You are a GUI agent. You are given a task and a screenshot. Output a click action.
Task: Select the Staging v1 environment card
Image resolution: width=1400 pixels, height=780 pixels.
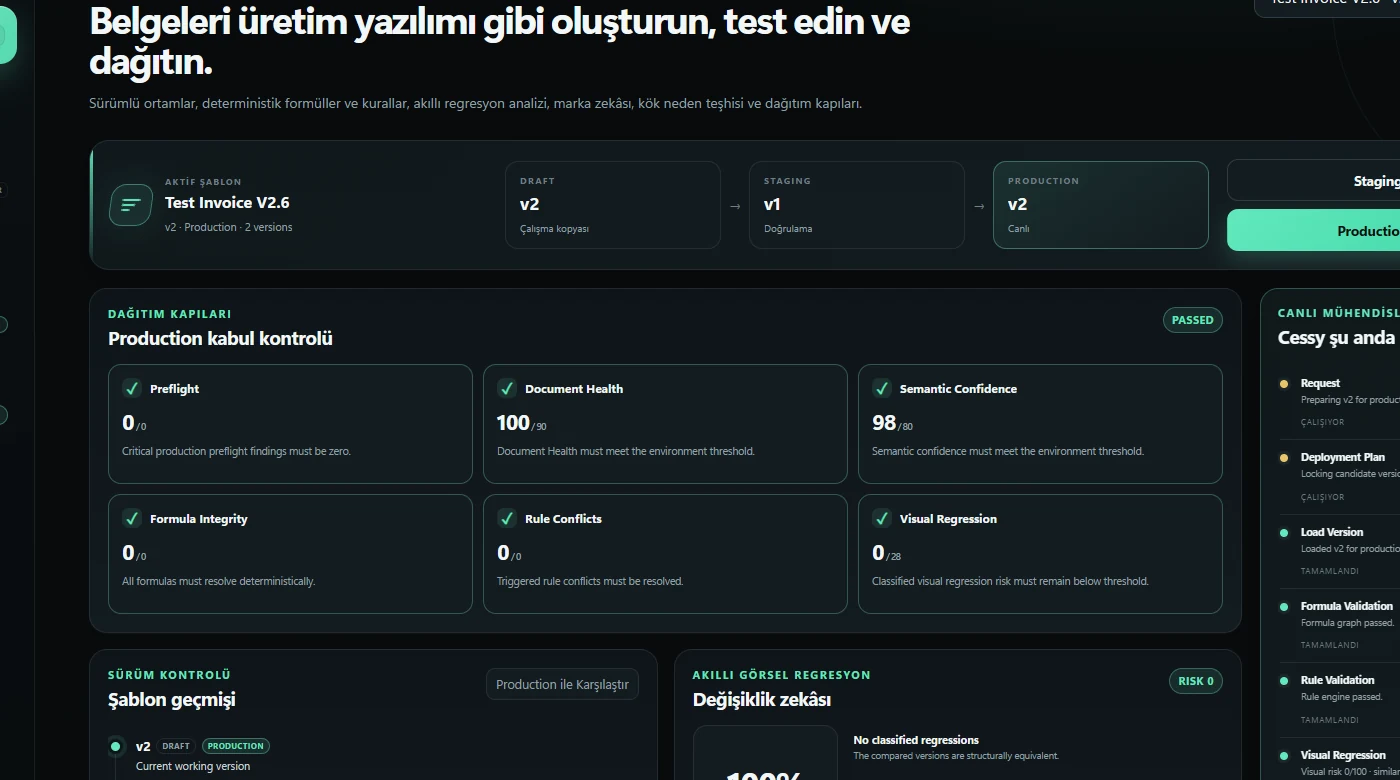coord(857,205)
